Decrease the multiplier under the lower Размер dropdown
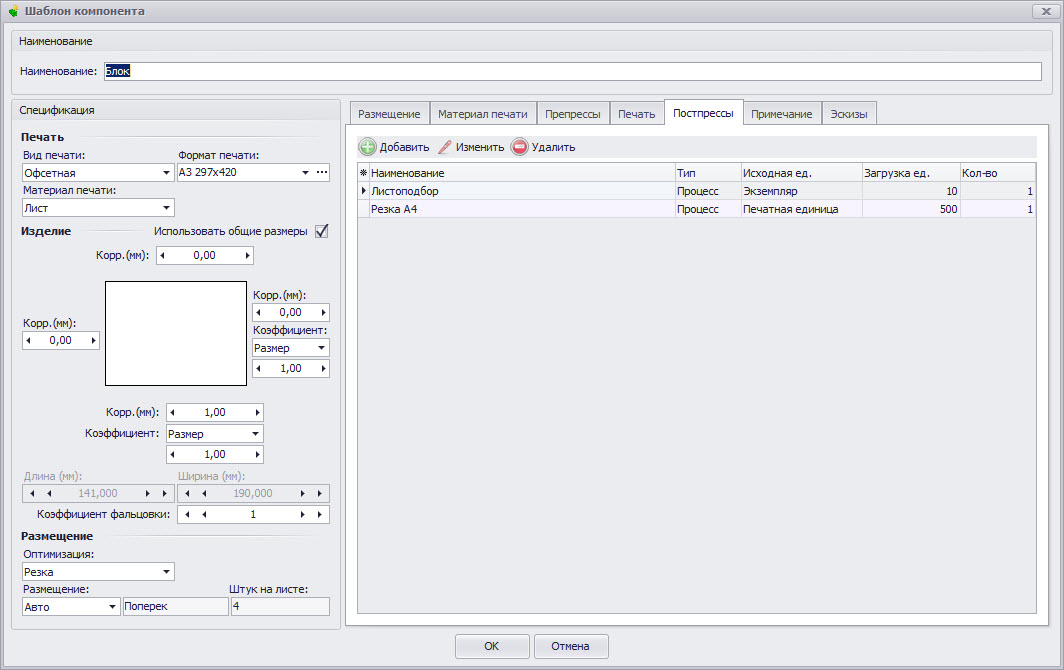This screenshot has width=1064, height=670. 172,454
